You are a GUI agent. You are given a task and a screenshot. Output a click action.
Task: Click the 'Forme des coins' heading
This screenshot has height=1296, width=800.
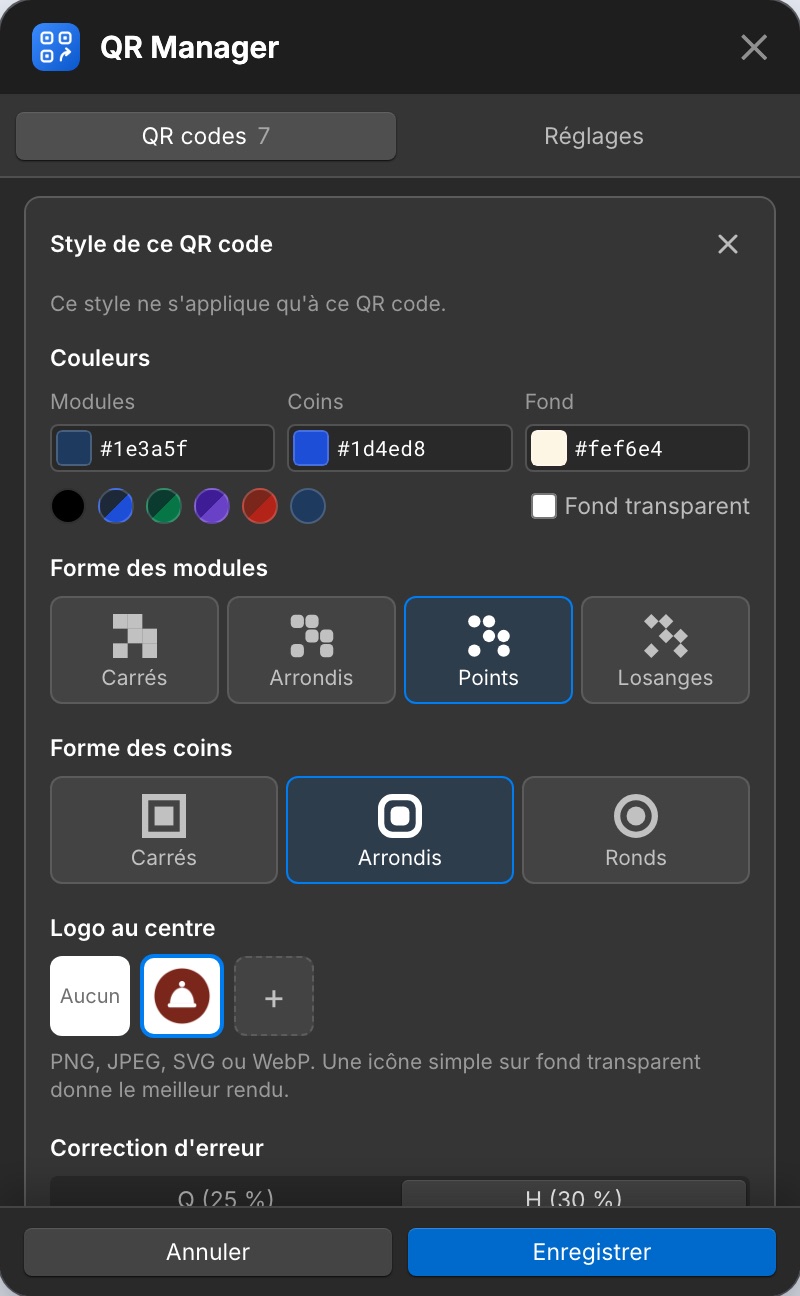tap(141, 748)
